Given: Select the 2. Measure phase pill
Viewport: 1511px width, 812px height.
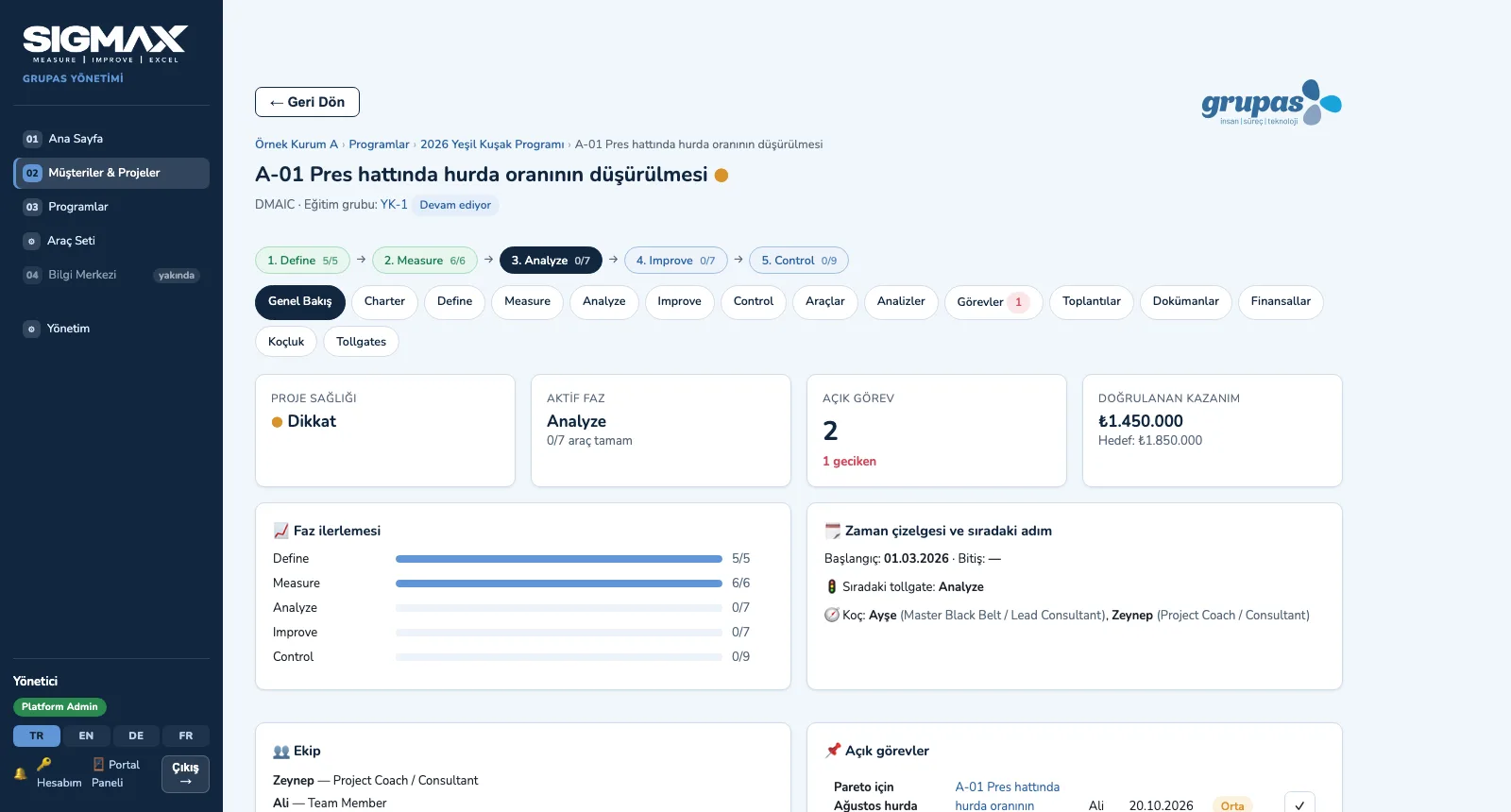Looking at the screenshot, I should [425, 261].
